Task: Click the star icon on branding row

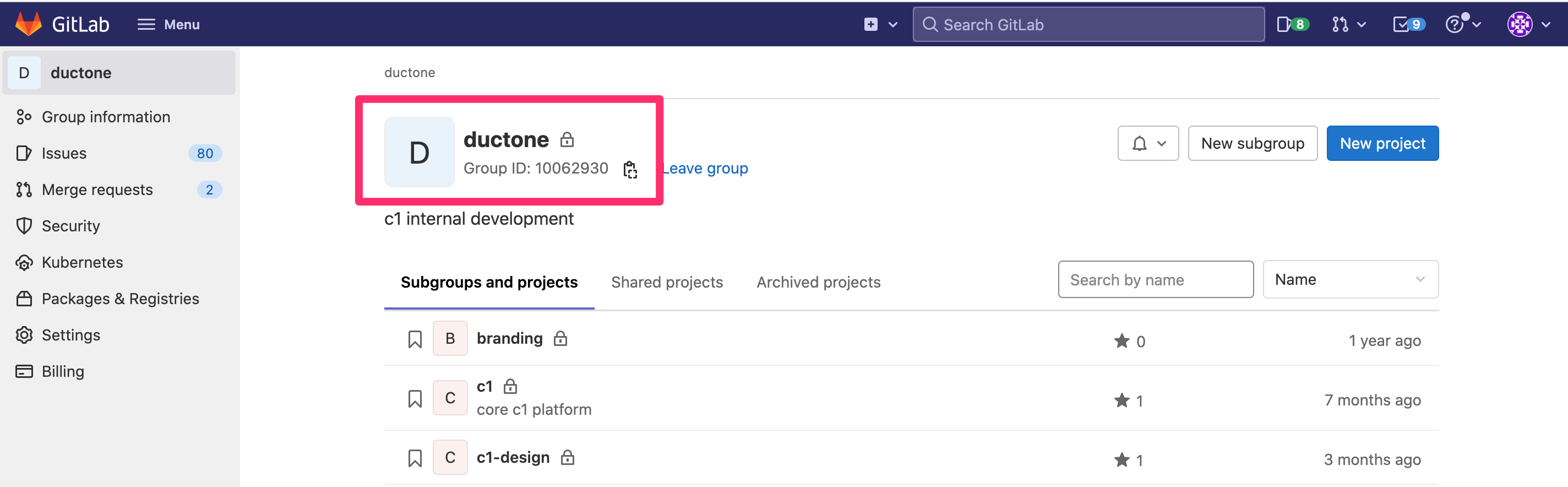Action: tap(1121, 341)
